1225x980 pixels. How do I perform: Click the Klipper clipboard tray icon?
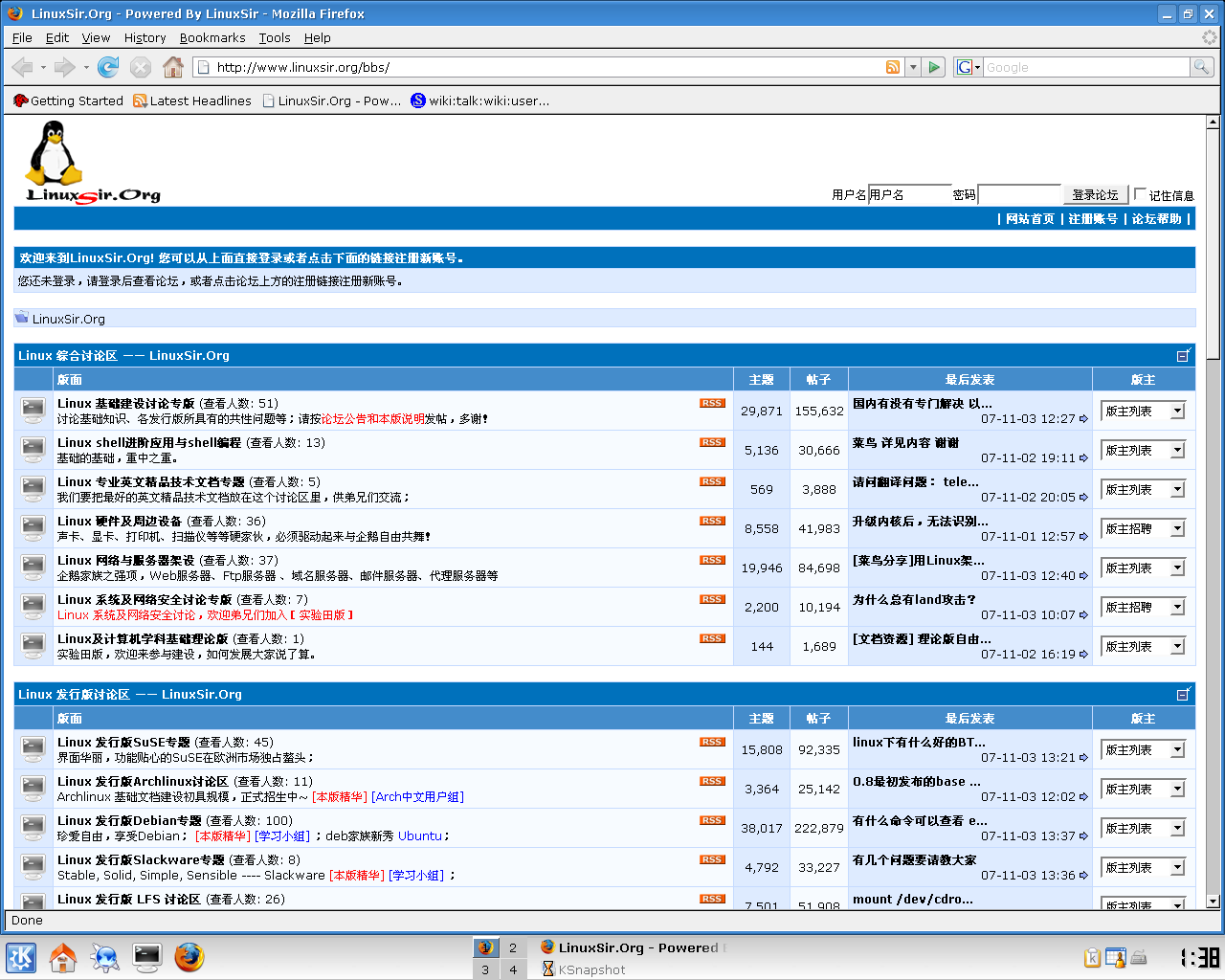tap(1092, 957)
